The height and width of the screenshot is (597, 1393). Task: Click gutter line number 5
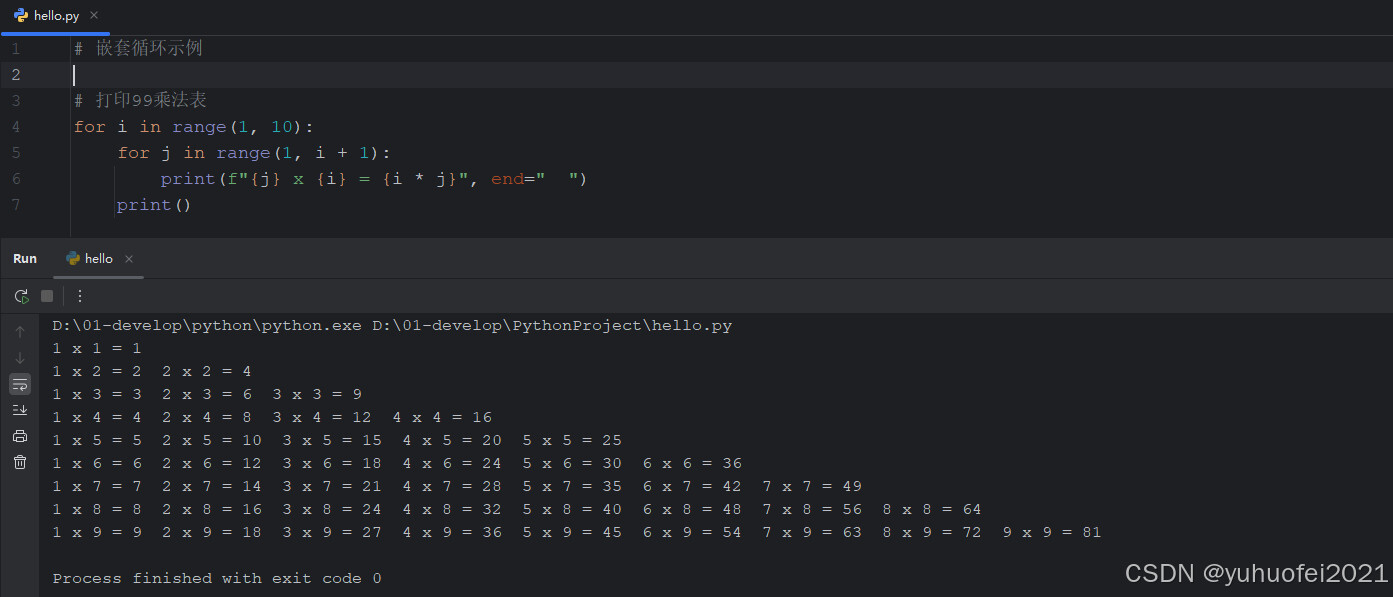pyautogui.click(x=16, y=153)
